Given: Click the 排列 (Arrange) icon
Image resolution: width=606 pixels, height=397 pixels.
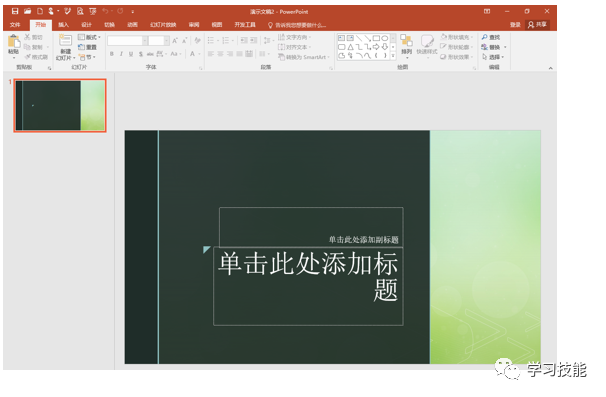Looking at the screenshot, I should 406,41.
